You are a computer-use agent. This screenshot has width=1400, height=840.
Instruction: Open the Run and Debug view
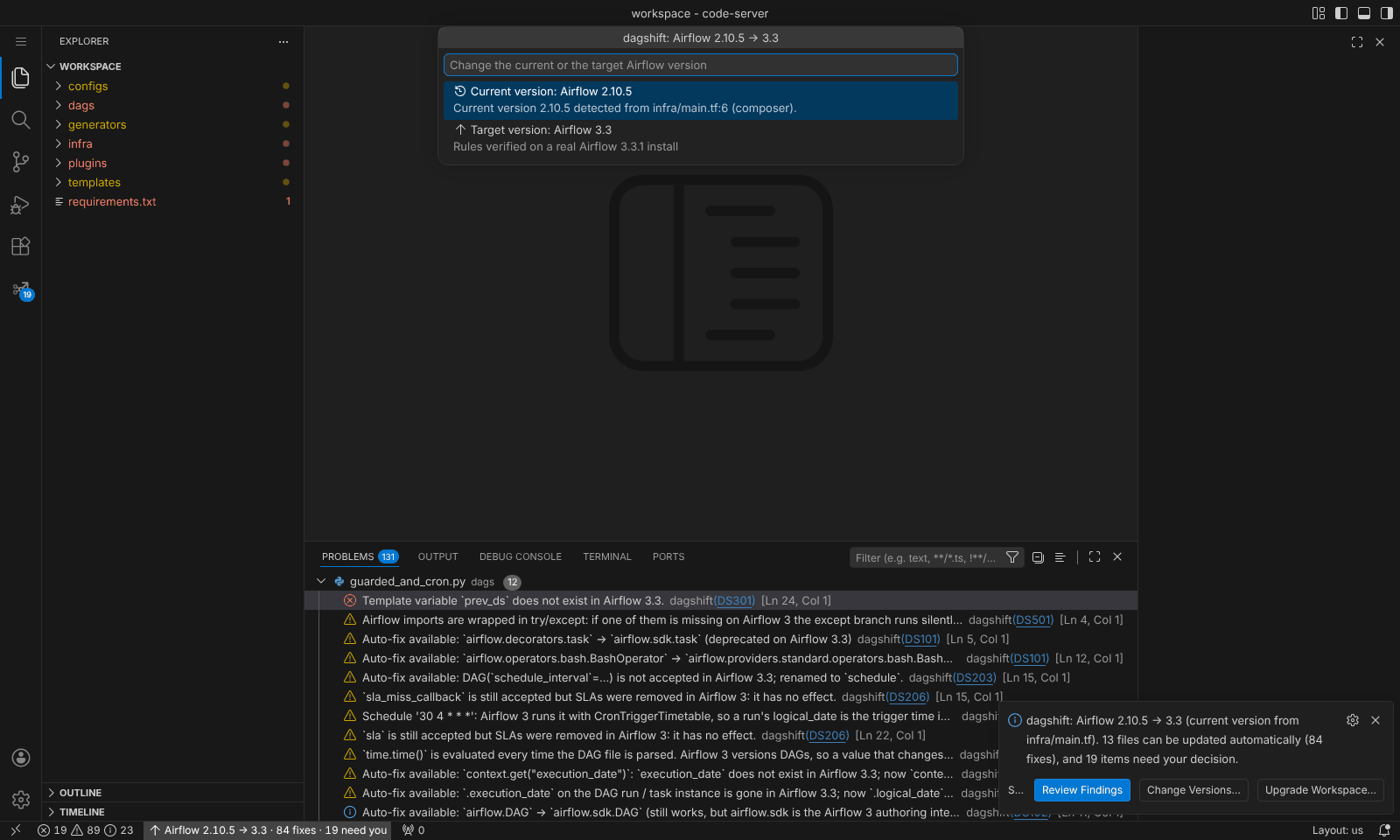[21, 205]
